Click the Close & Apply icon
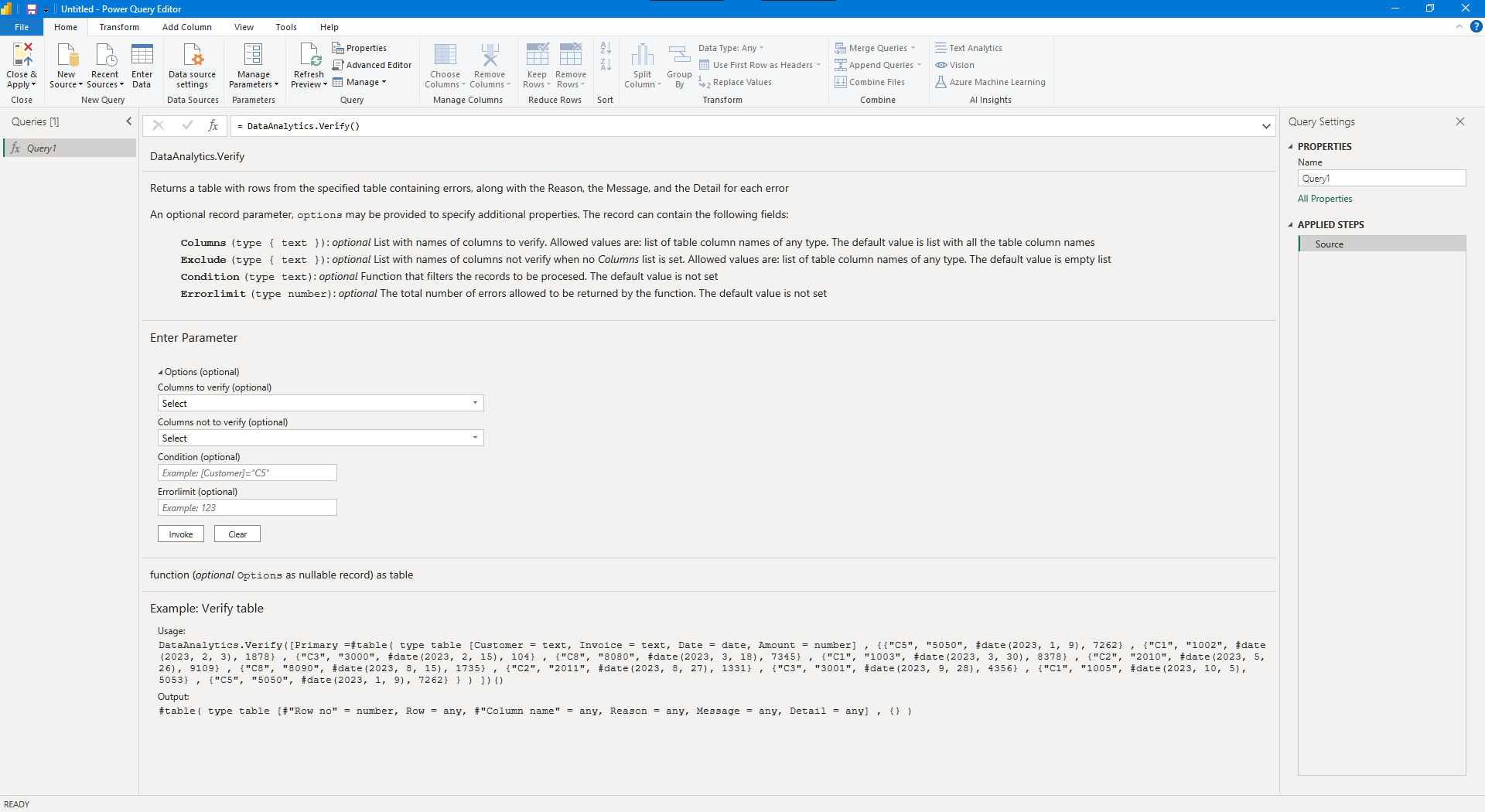This screenshot has height=812, width=1485. click(22, 55)
